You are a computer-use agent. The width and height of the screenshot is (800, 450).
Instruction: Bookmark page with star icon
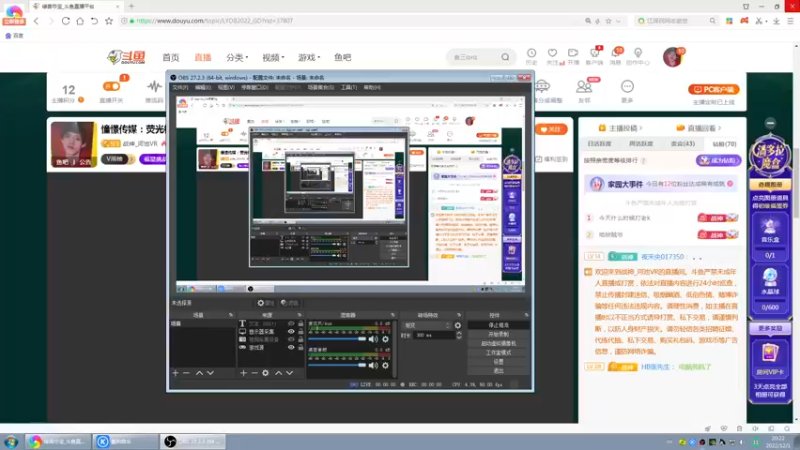[x=109, y=21]
